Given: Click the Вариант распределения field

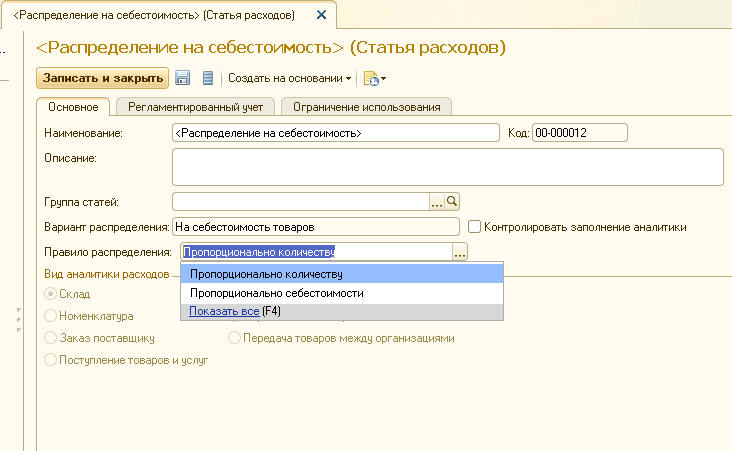Looking at the screenshot, I should (x=316, y=227).
